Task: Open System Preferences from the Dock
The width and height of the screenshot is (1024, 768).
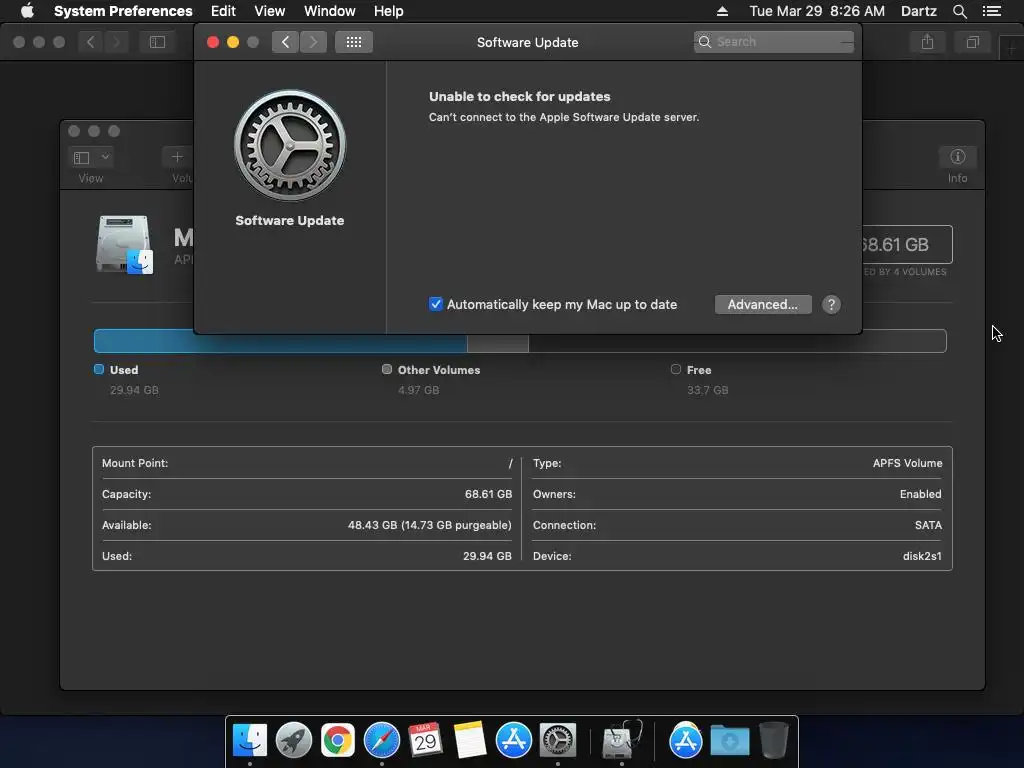Action: [x=557, y=740]
